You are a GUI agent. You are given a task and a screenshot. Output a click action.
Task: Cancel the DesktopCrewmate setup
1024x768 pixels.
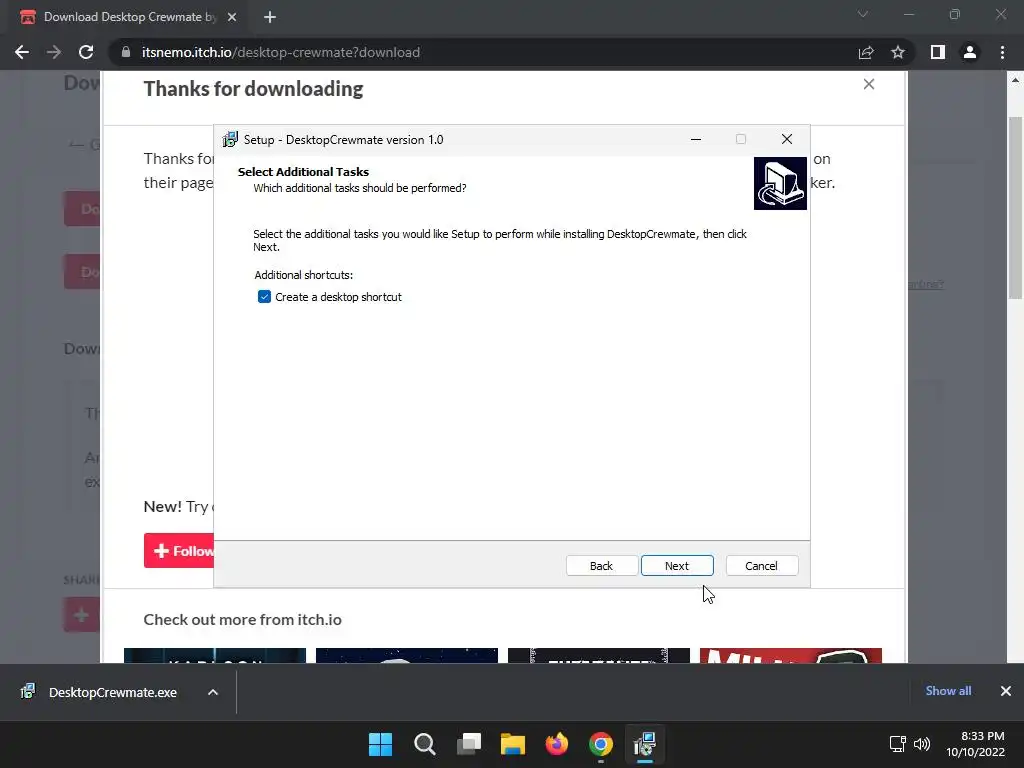coord(761,566)
